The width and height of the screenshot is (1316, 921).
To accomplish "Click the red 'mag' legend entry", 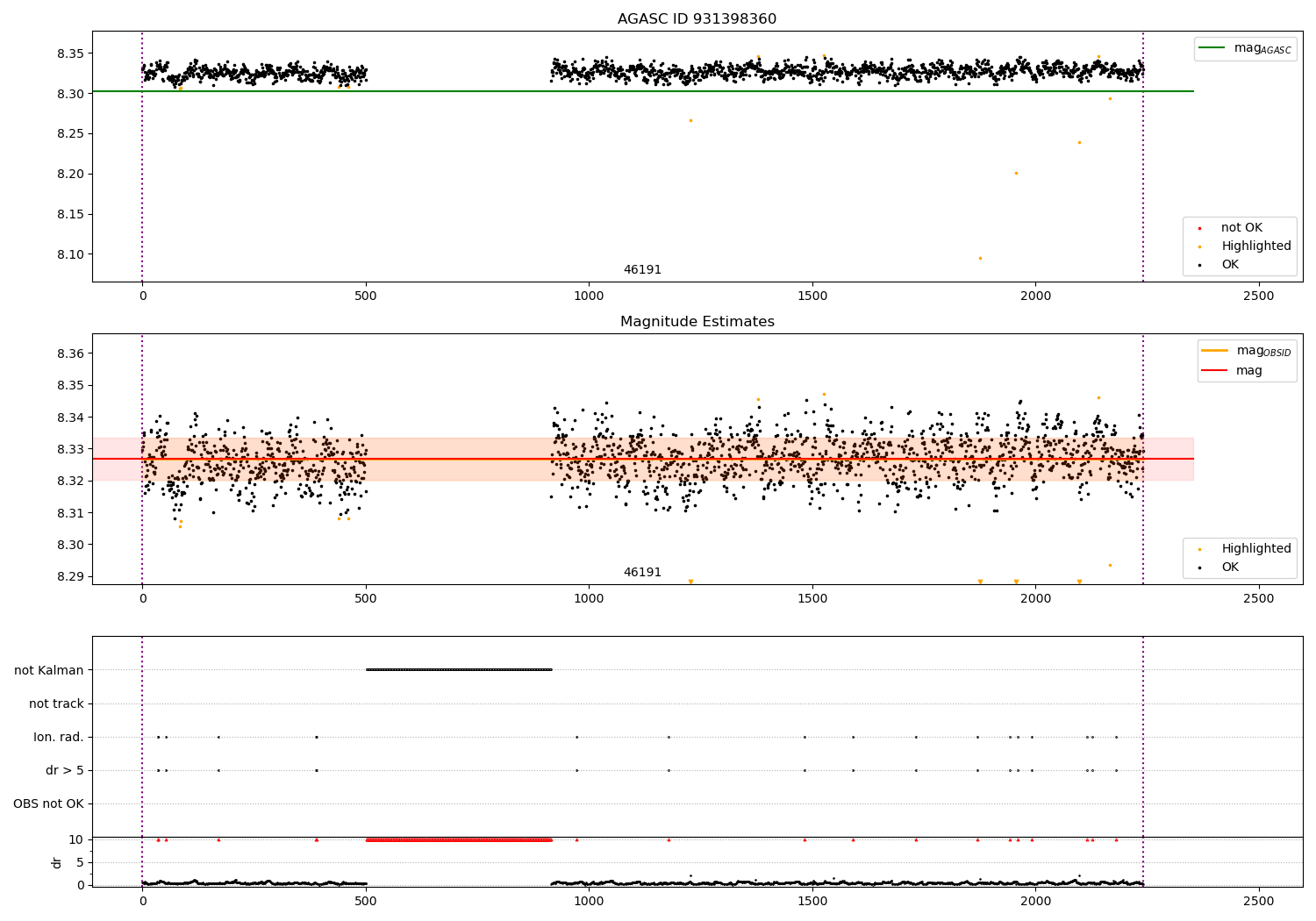I will point(1233,371).
